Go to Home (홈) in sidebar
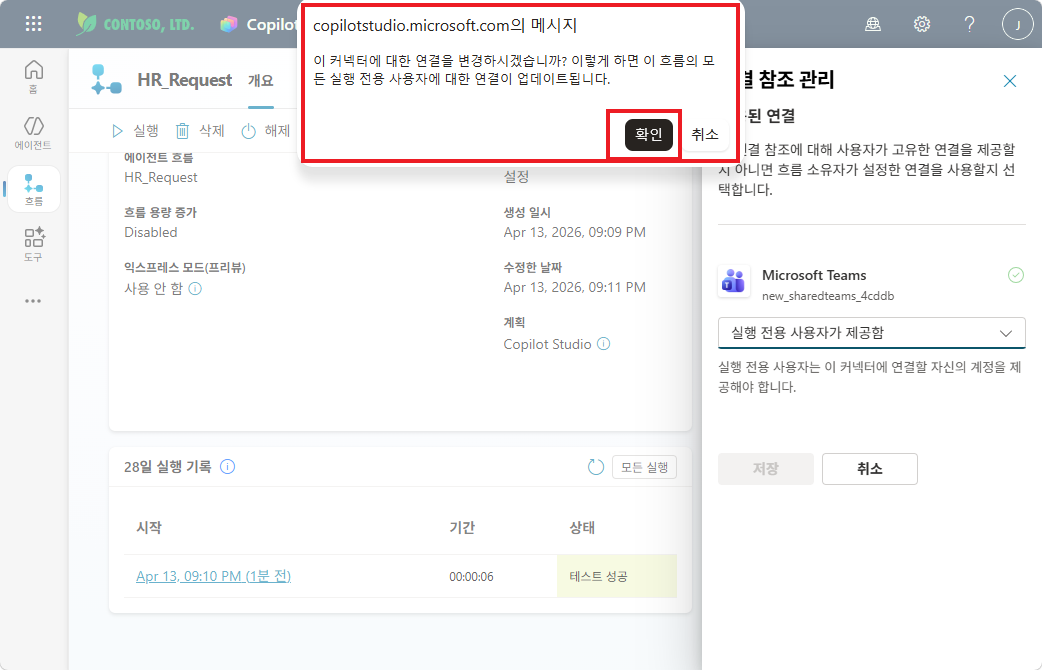The image size is (1042, 670). (x=33, y=77)
